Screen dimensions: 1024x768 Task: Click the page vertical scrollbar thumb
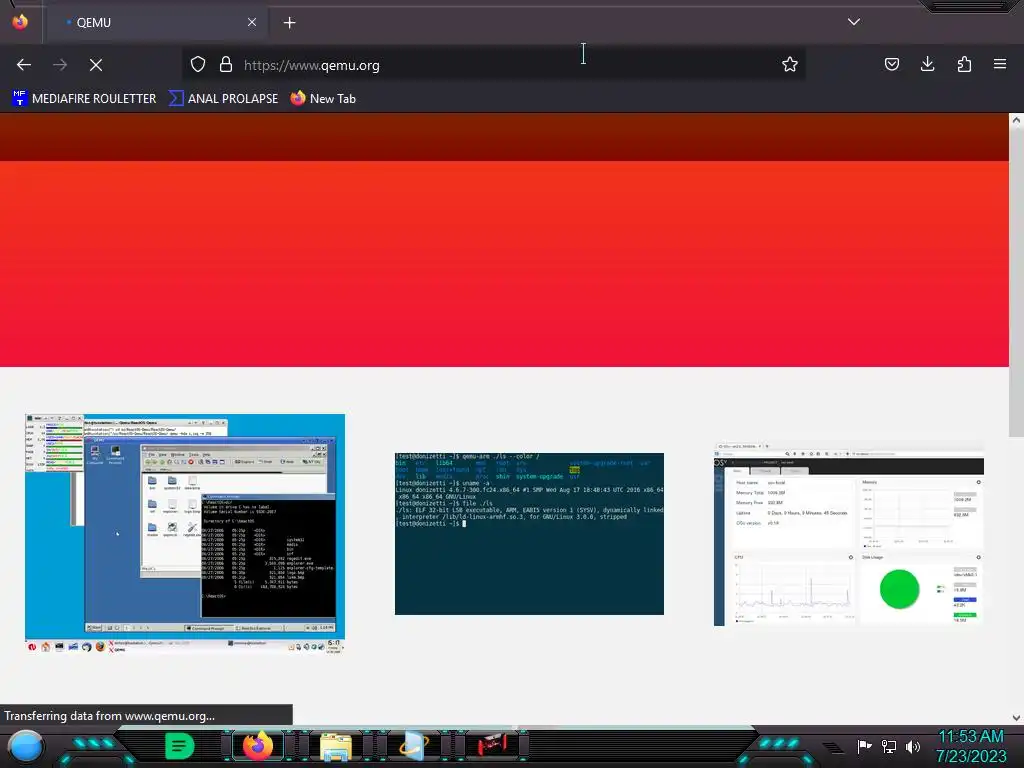tap(1016, 281)
